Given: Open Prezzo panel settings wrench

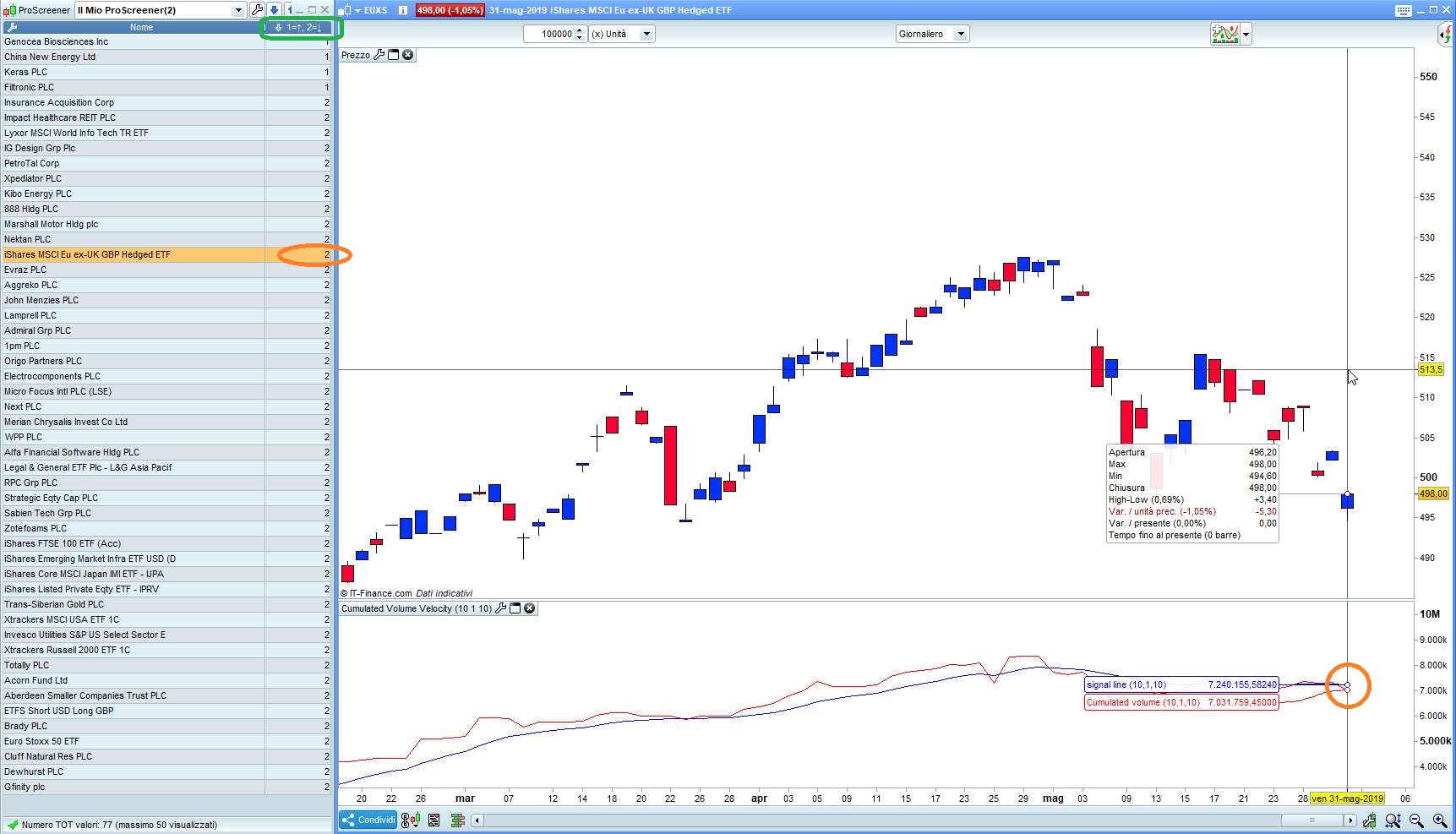Looking at the screenshot, I should click(379, 55).
